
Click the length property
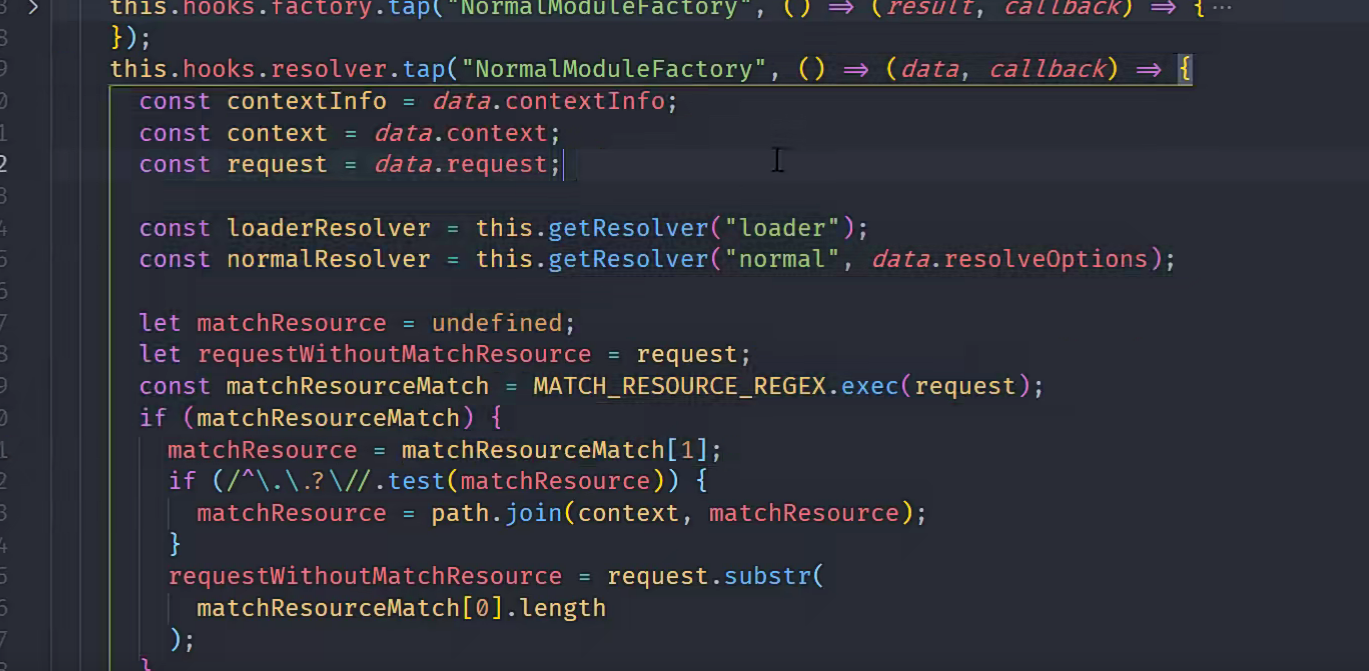point(562,609)
